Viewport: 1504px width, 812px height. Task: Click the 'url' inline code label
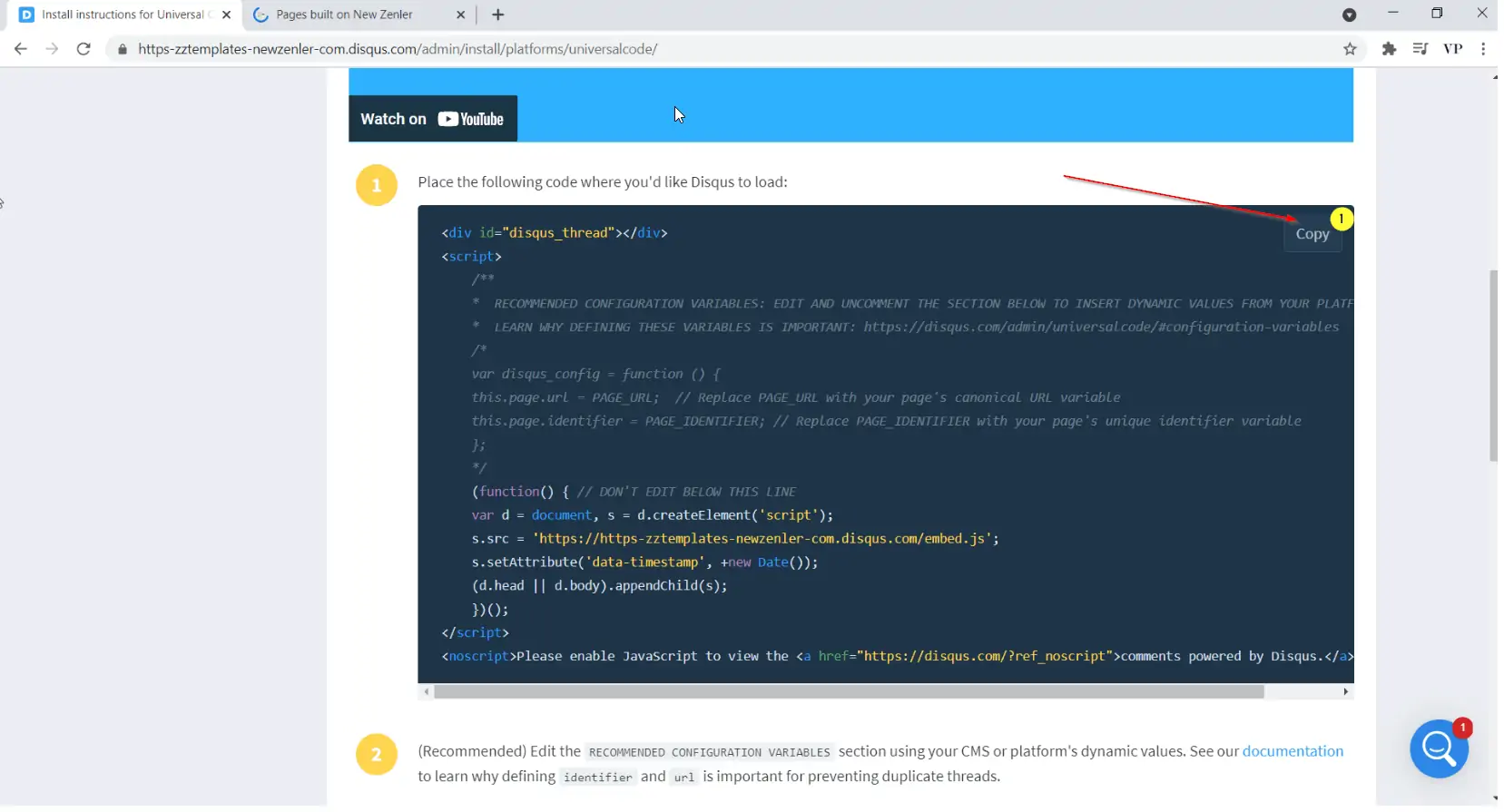click(684, 778)
